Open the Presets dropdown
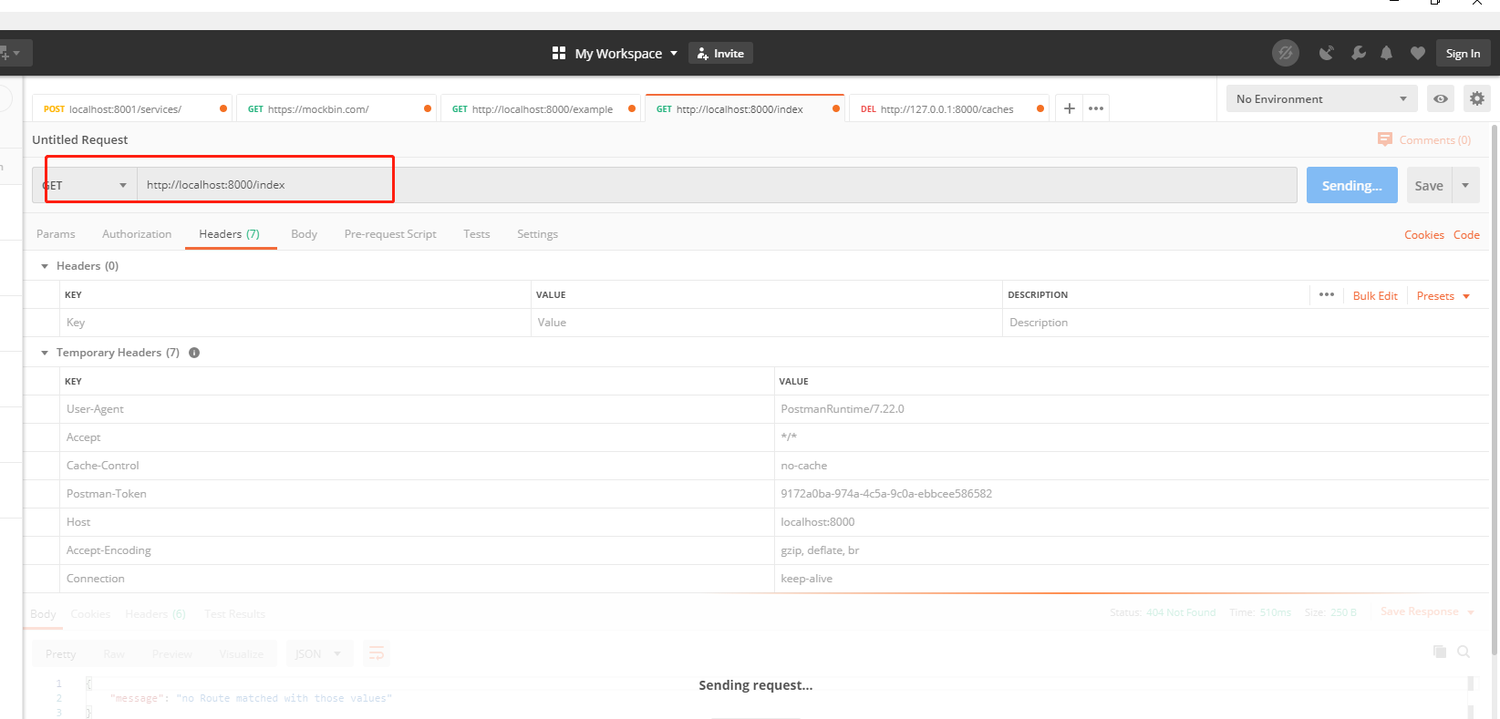The height and width of the screenshot is (719, 1500). (x=1443, y=295)
